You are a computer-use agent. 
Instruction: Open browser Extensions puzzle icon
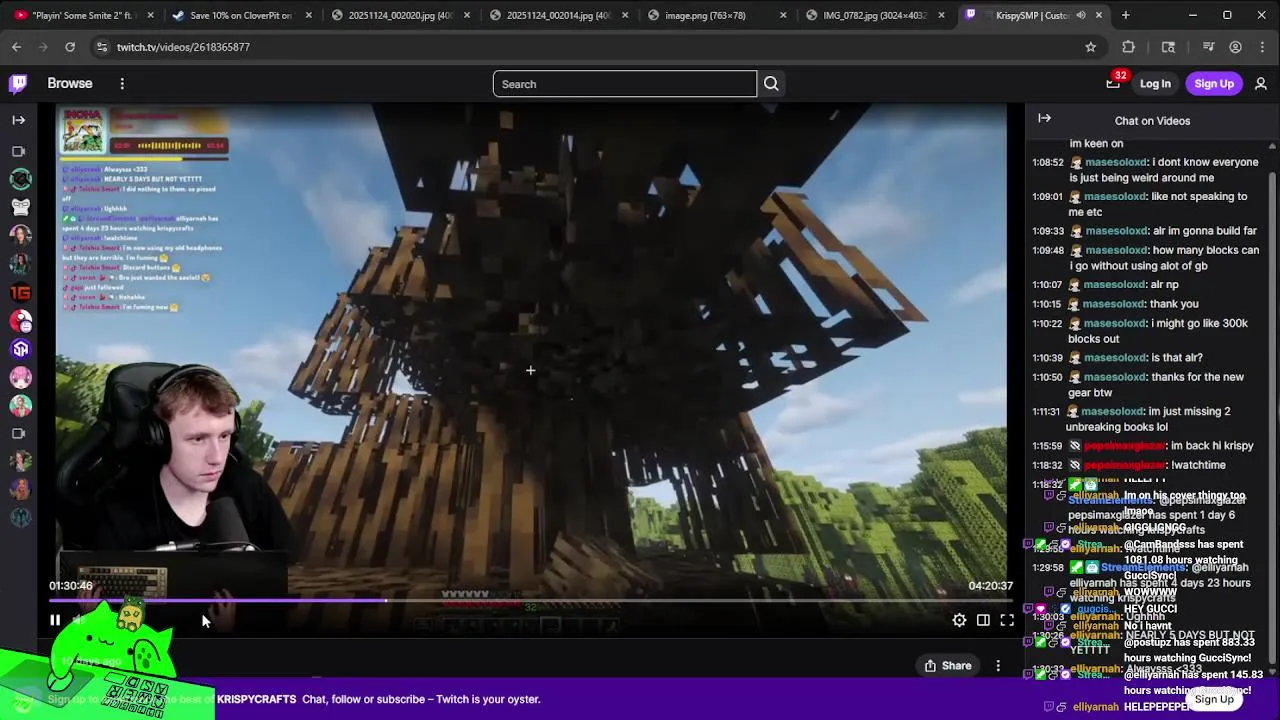(1129, 47)
